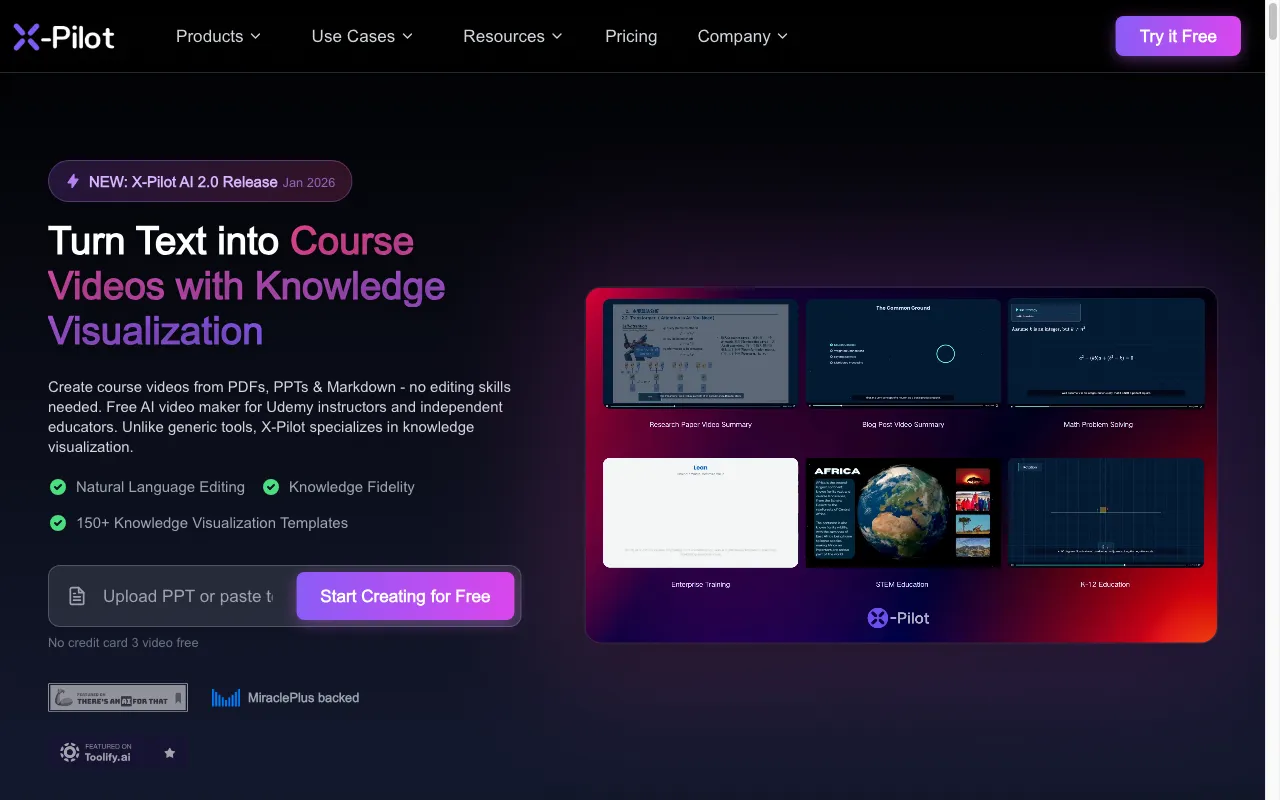1280x800 pixels.
Task: Expand the Company menu
Action: coord(743,36)
